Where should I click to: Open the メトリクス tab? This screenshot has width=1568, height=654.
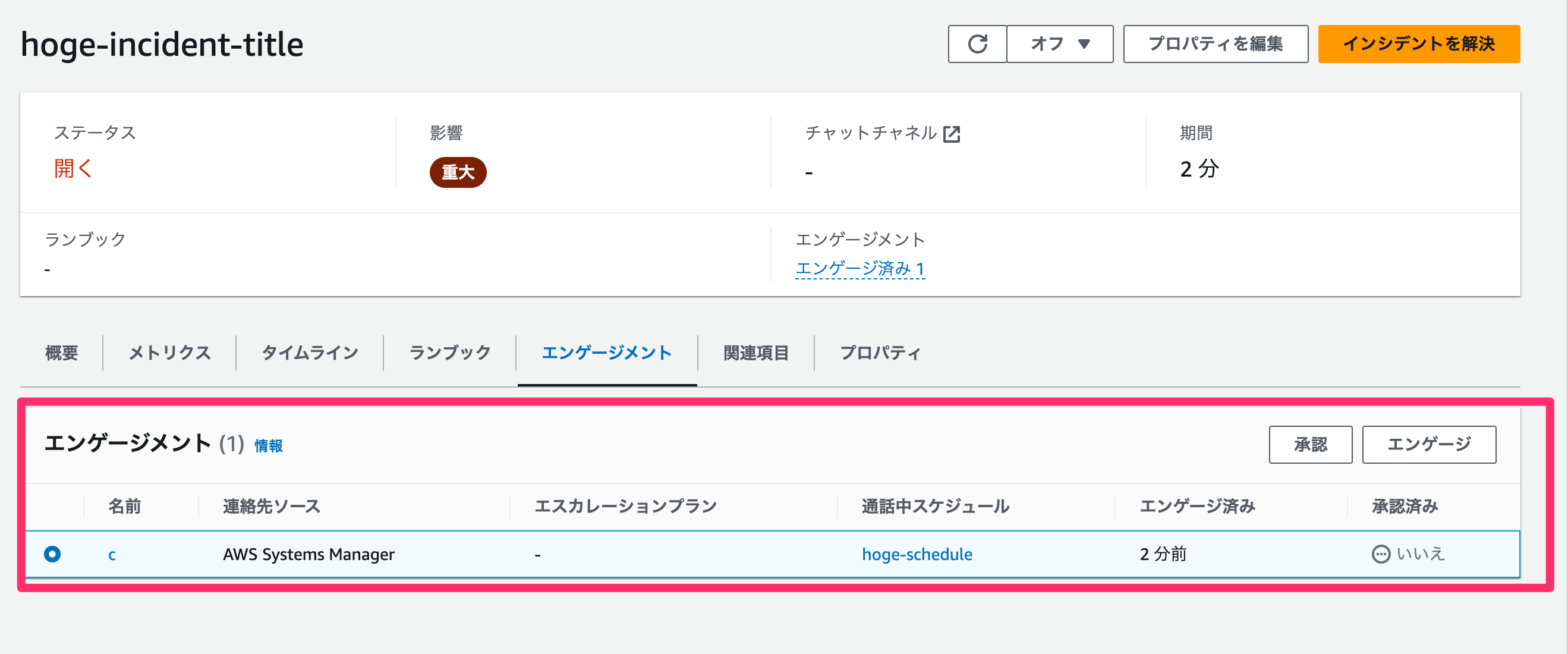tap(170, 353)
